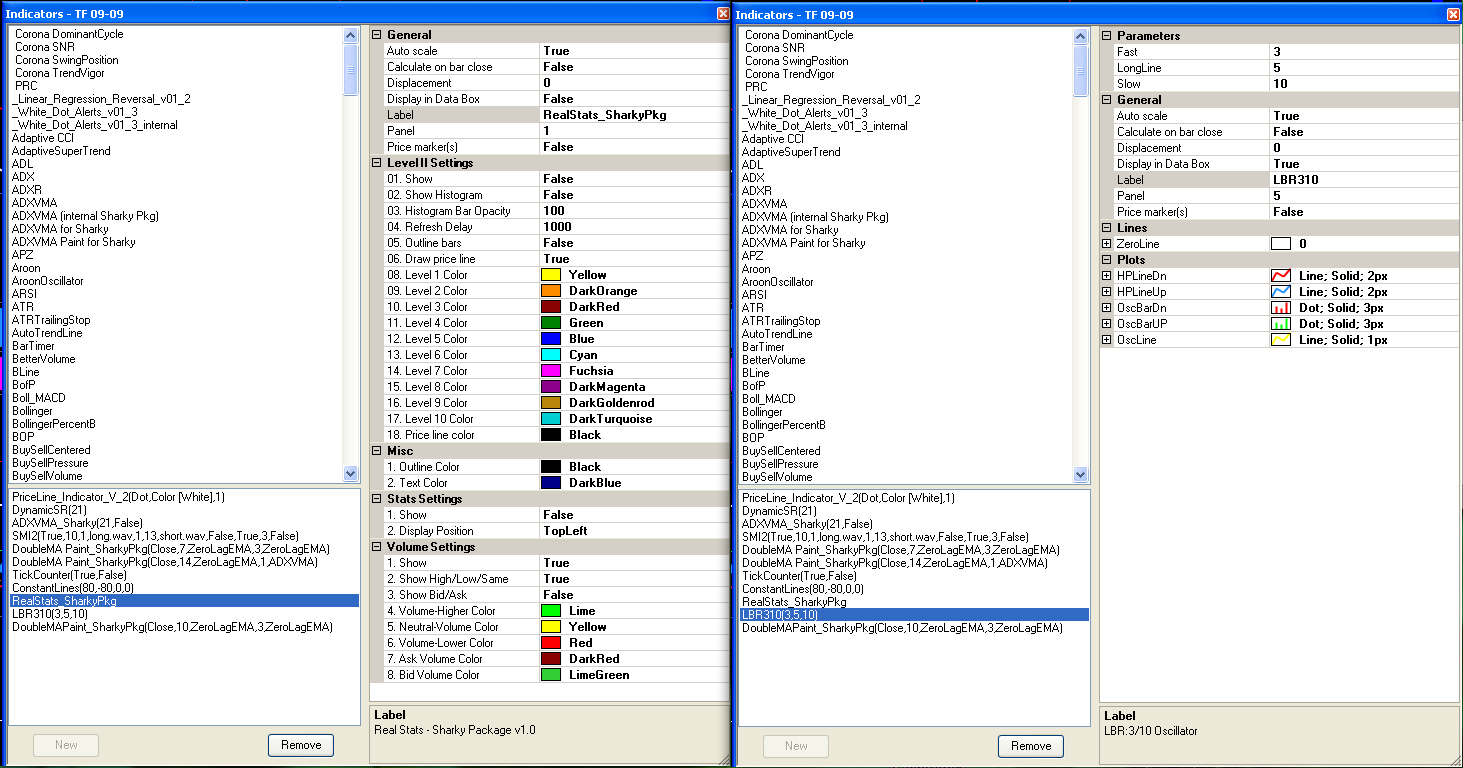
Task: Expand the OscLine plot entry
Action: 1106,340
